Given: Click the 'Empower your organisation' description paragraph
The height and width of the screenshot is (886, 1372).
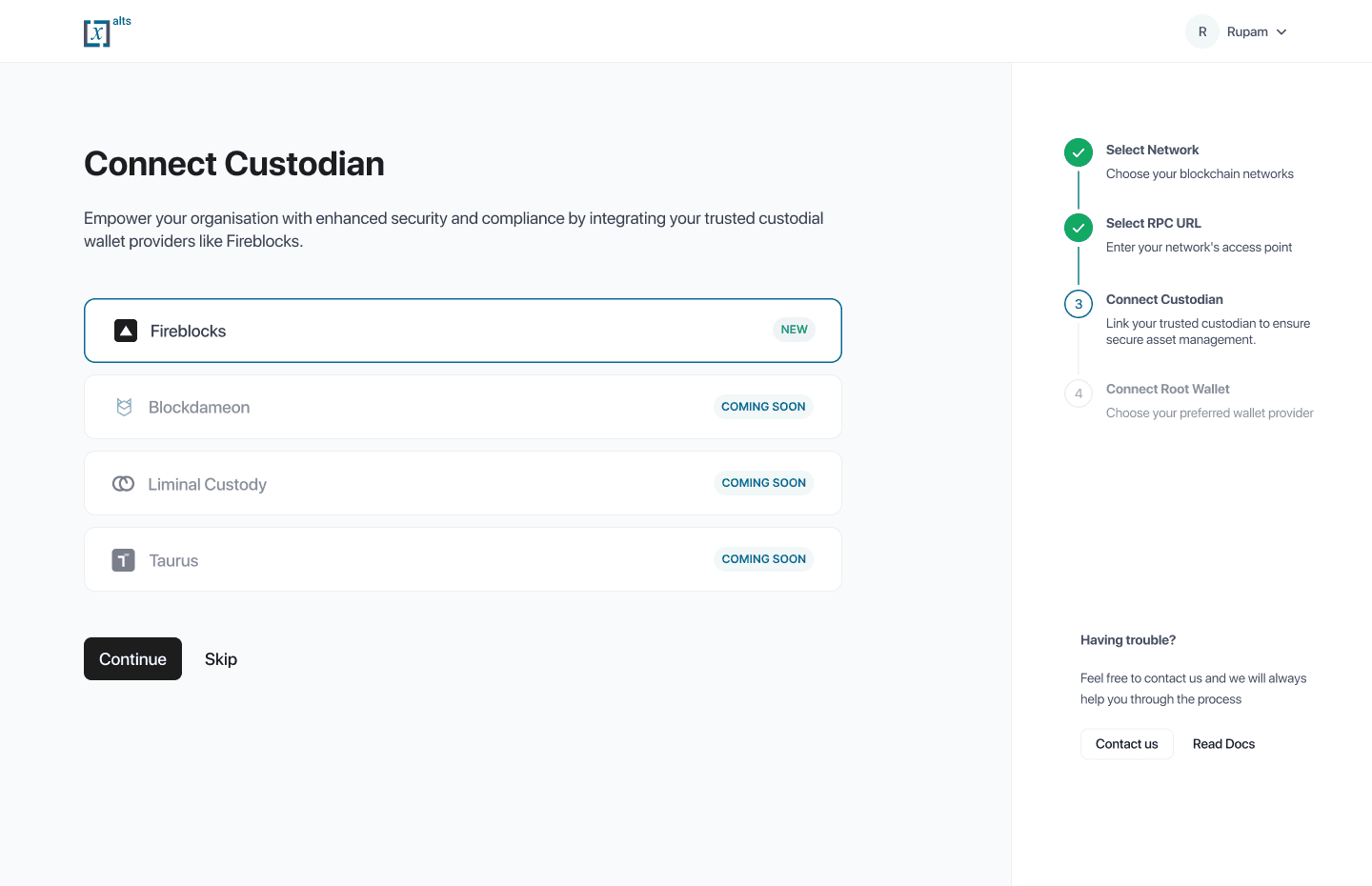Looking at the screenshot, I should click(454, 230).
